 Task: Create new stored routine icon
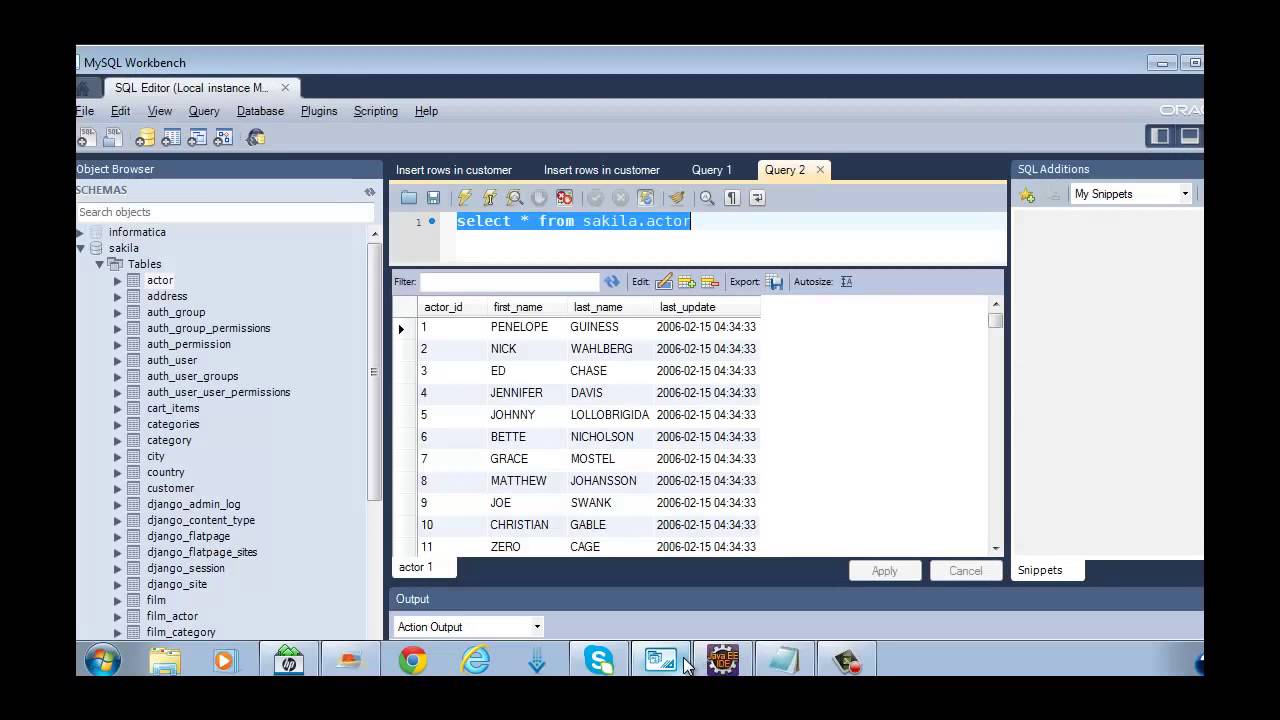[222, 137]
